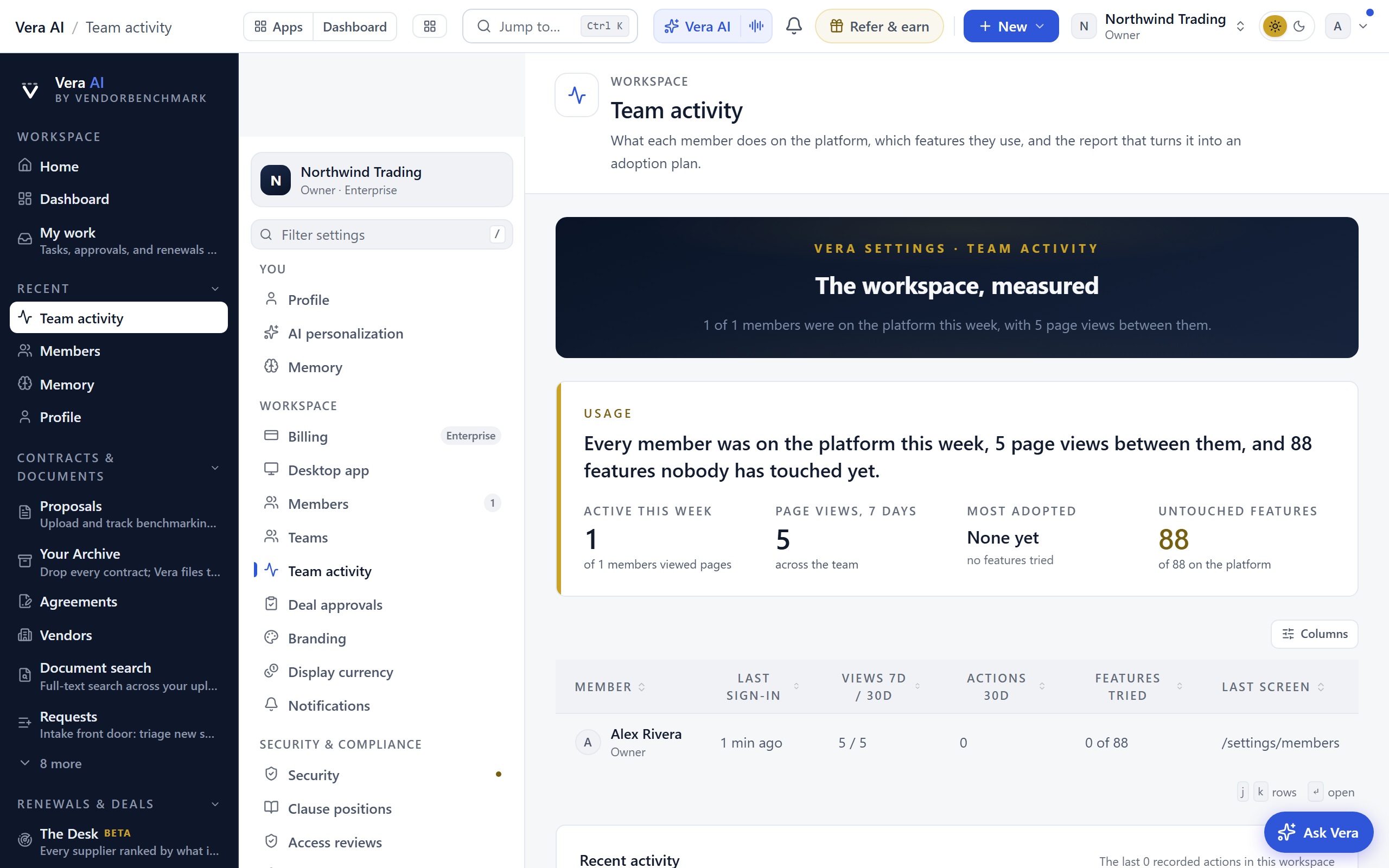Sort by Last screen column

1273,687
